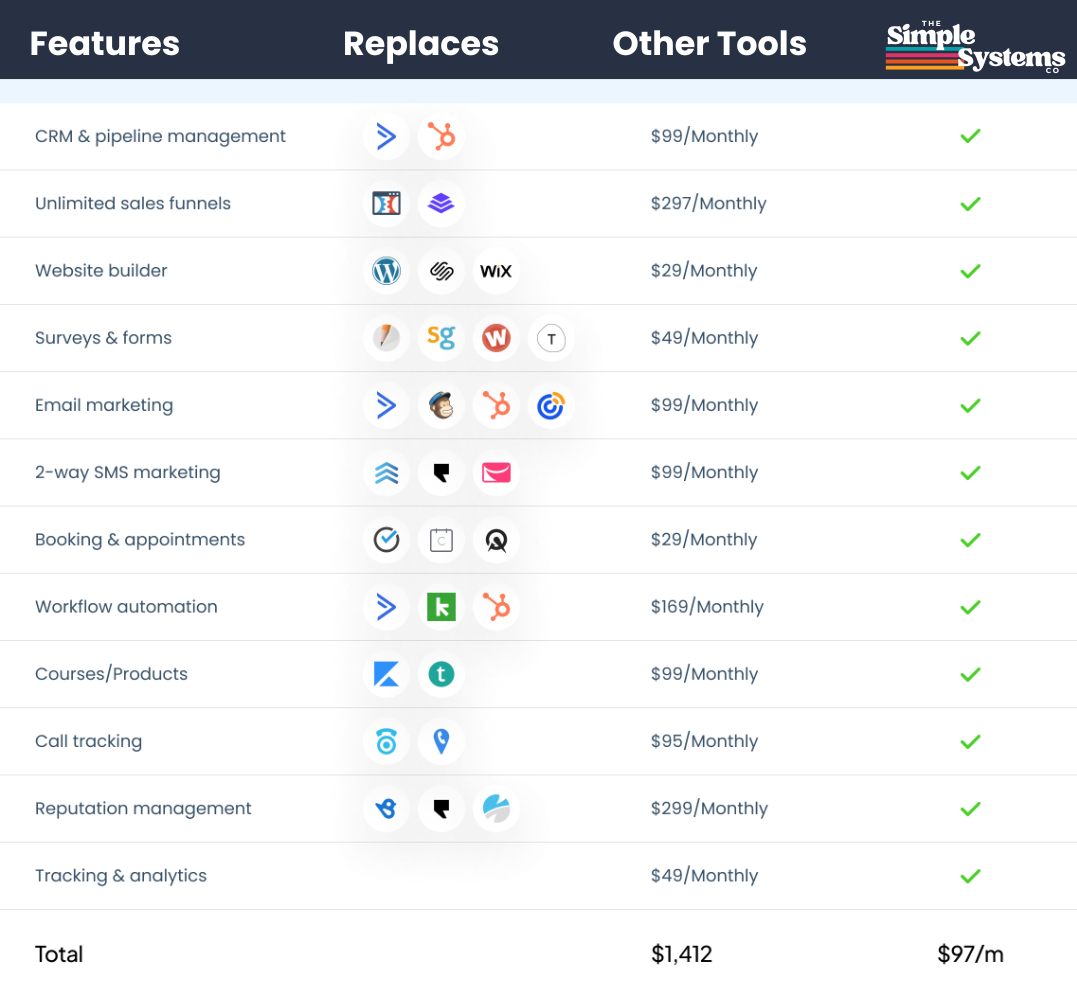
Task: Select the Mailchimp monkey icon
Action: (441, 405)
